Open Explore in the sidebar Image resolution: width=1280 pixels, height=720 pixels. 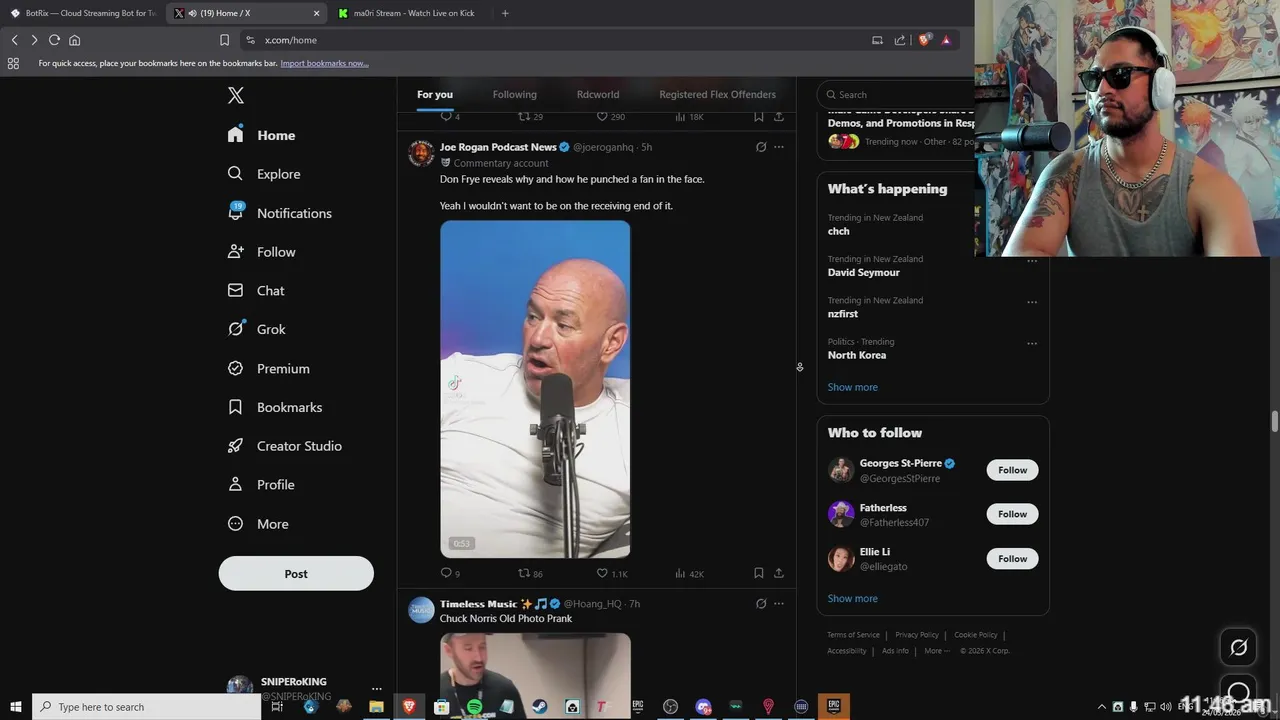[x=264, y=174]
